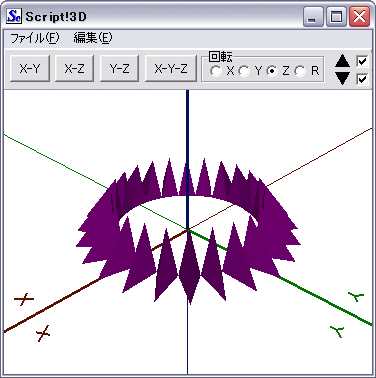Switch view to Y-Z plane
The image size is (376, 378).
[x=119, y=69]
